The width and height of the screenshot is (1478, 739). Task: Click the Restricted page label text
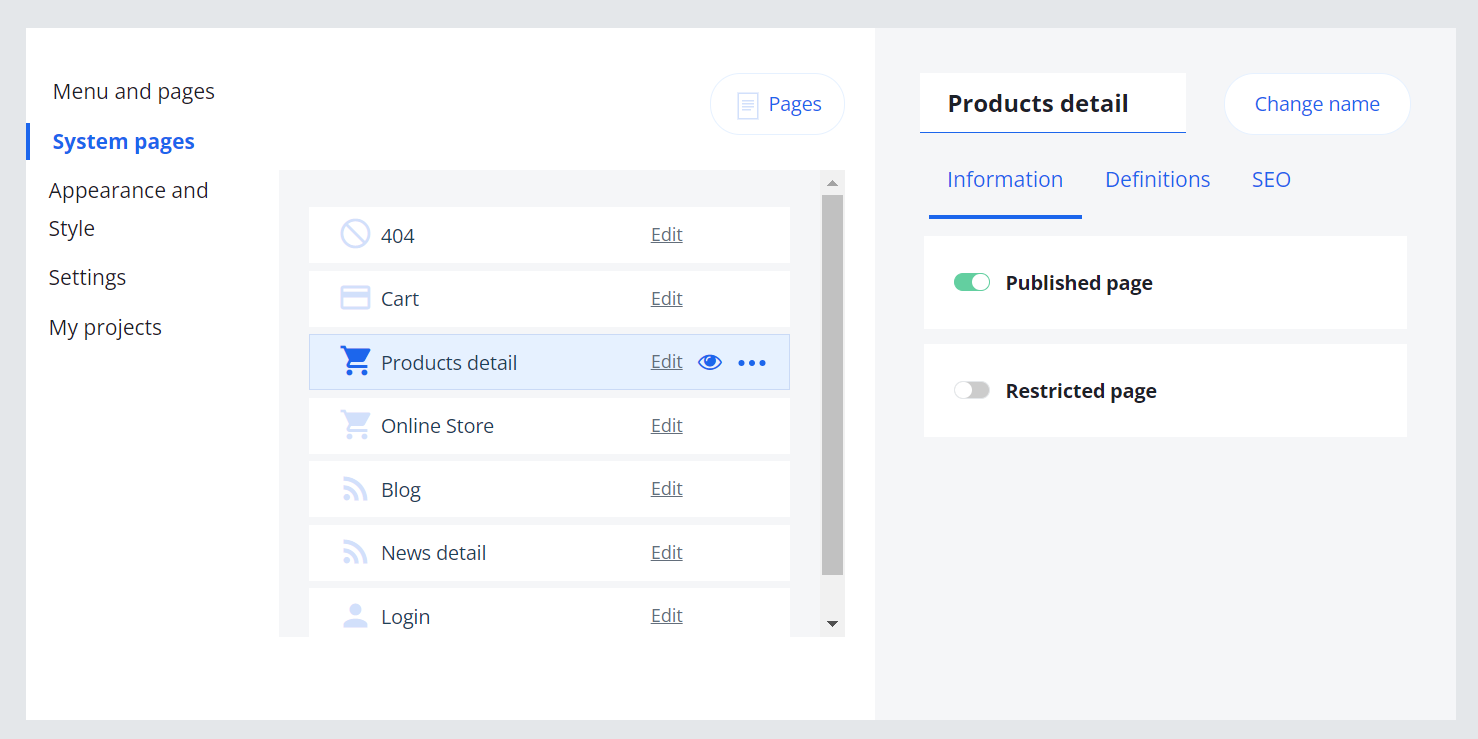tap(1081, 391)
